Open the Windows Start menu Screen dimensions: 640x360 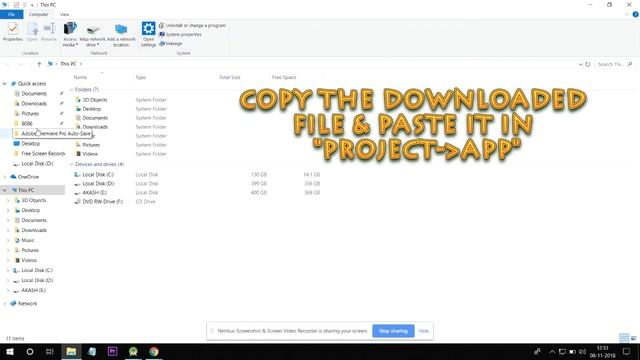(10, 351)
